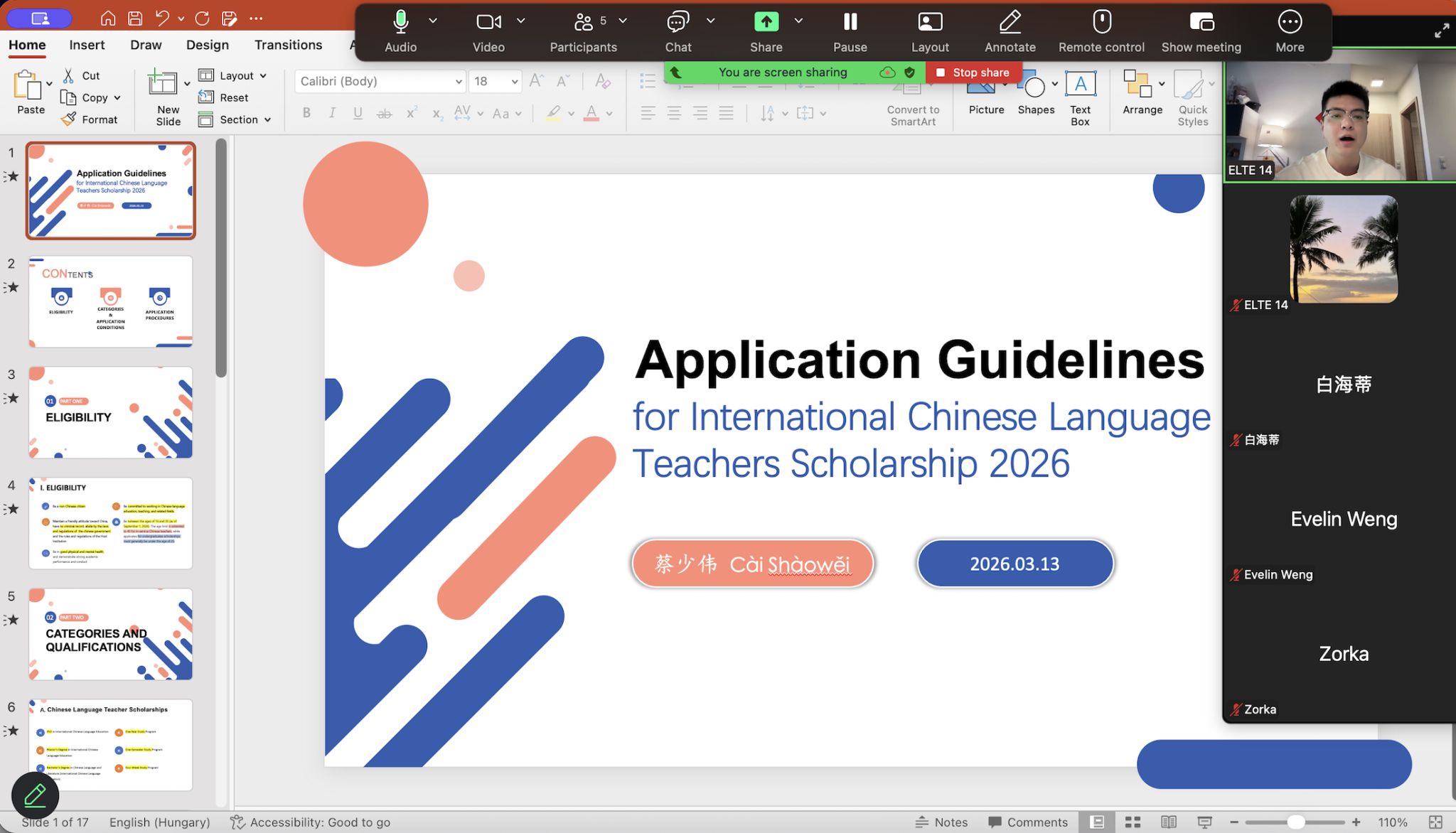
Task: Toggle the Zoom Video camera
Action: click(x=488, y=23)
